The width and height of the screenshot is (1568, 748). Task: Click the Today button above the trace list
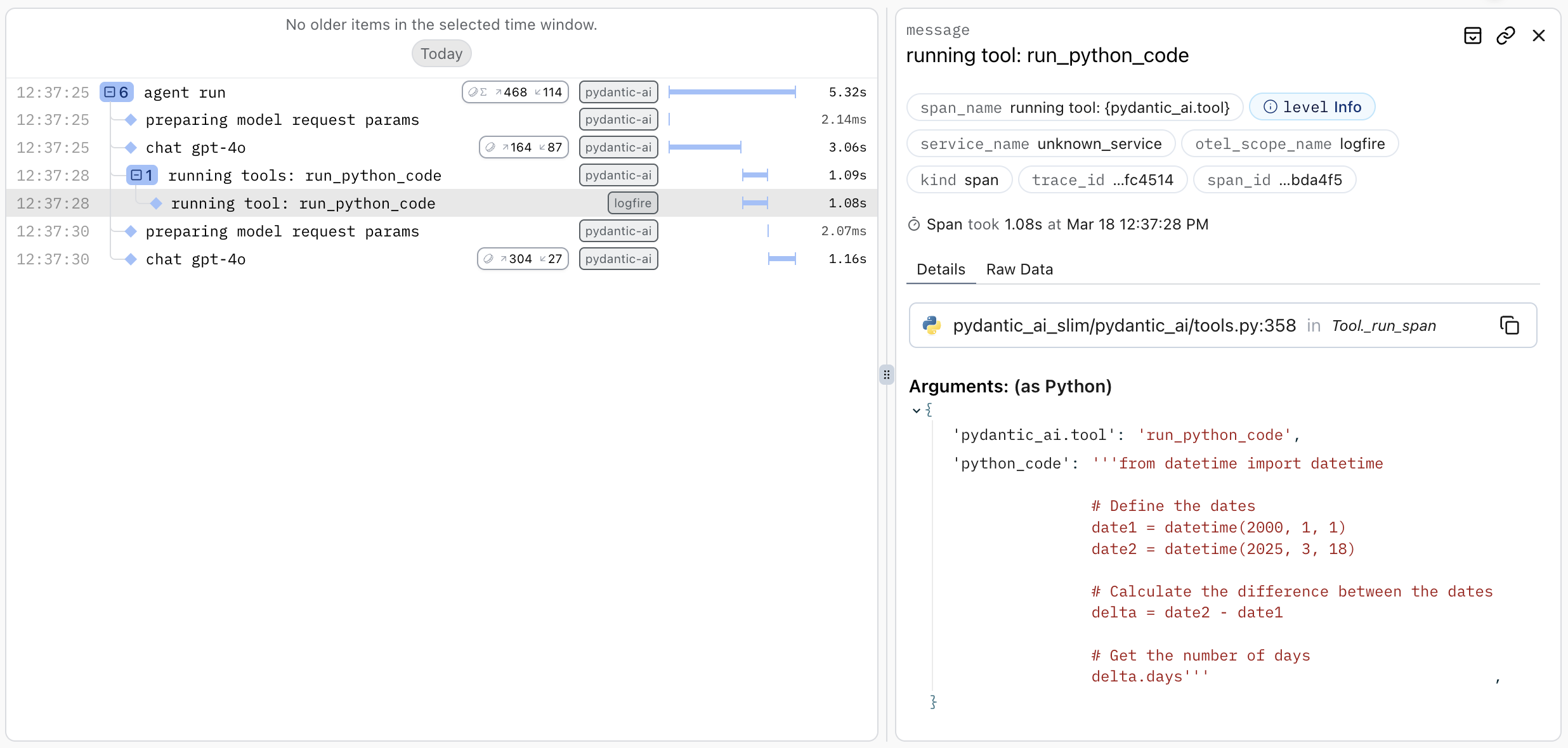click(x=441, y=53)
